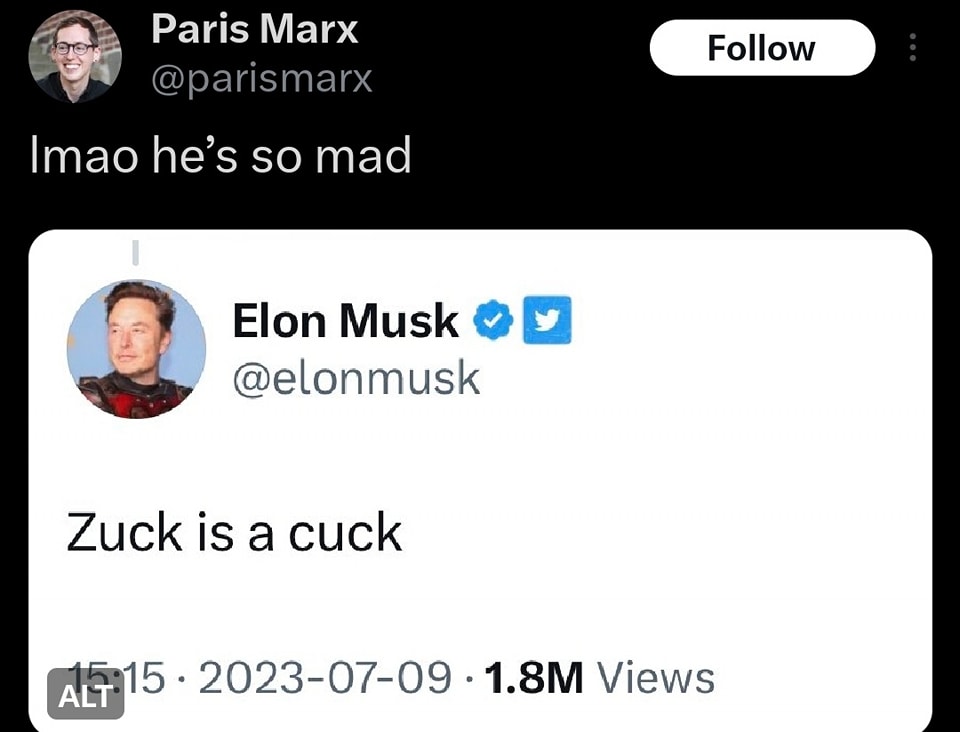Click the 'Views' label
960x732 pixels.
pos(656,678)
